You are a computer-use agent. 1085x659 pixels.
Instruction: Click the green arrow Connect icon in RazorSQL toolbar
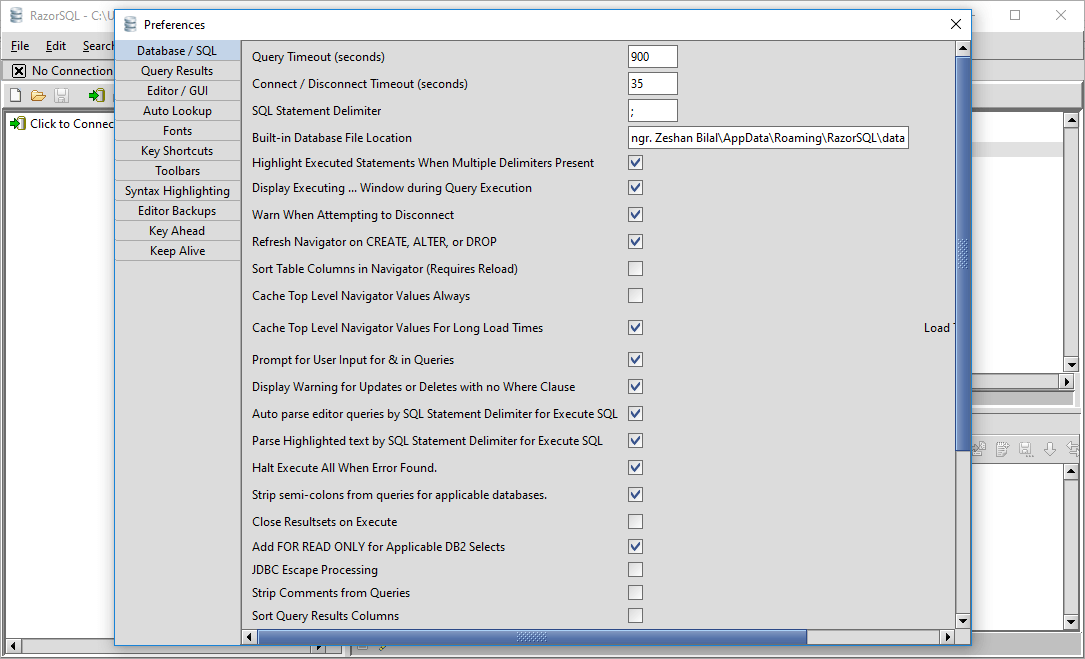[96, 95]
